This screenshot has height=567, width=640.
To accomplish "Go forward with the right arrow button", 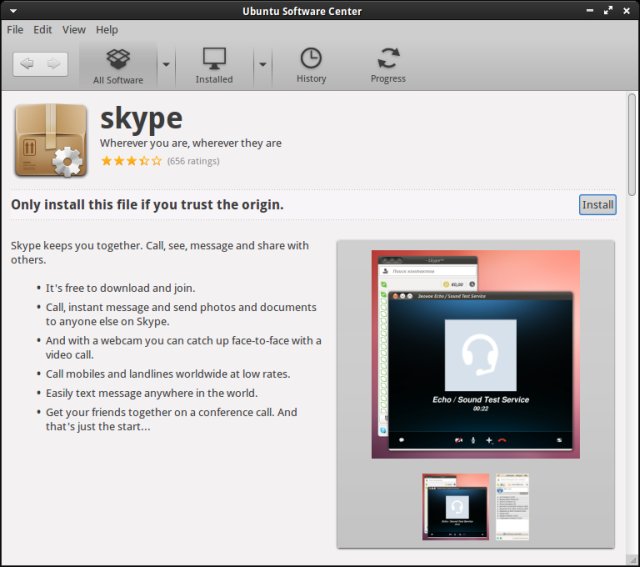I will [53, 64].
